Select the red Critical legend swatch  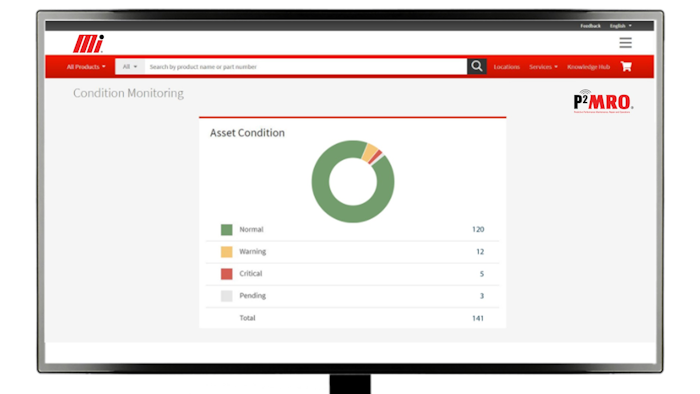[227, 274]
